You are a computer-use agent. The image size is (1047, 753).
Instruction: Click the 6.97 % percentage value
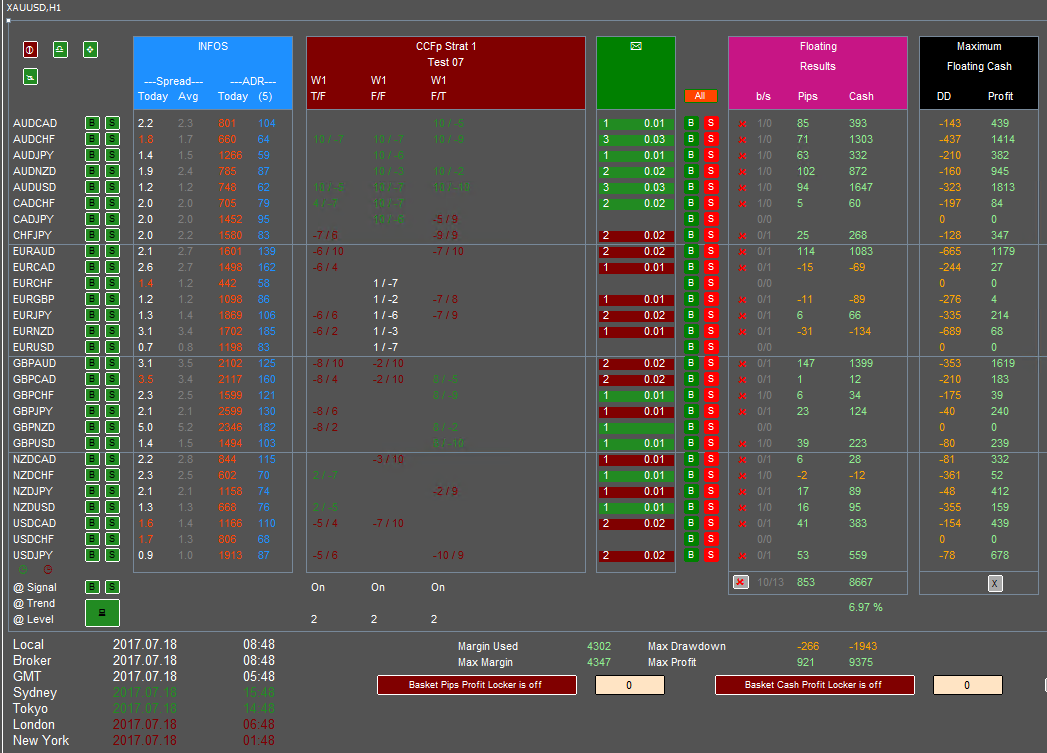pyautogui.click(x=865, y=607)
